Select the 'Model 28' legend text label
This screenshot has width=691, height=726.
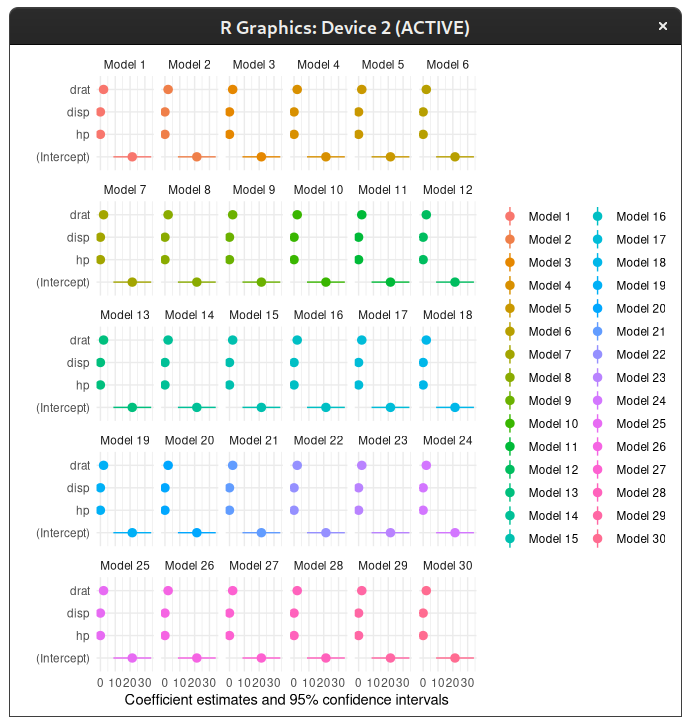coord(641,493)
